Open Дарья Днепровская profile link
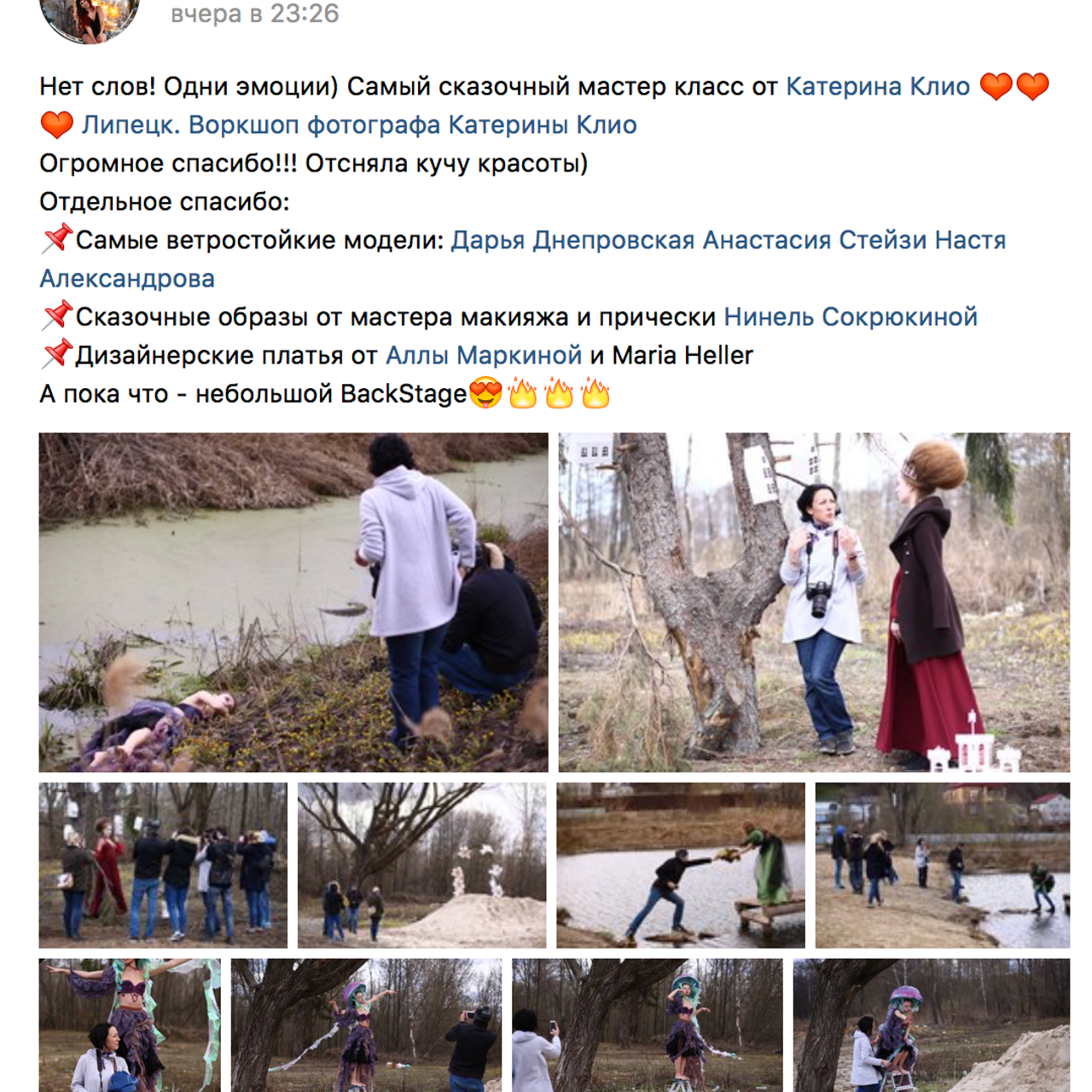This screenshot has width=1092, height=1092. 572,240
